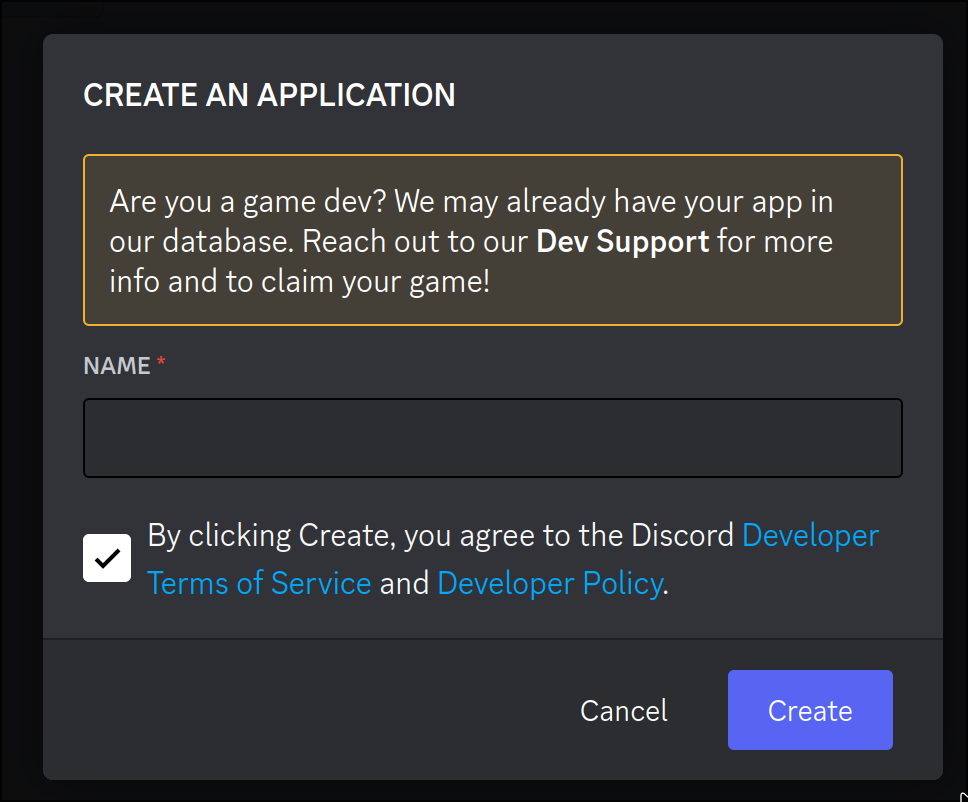The image size is (968, 802).
Task: Click the Create An Application heading
Action: (269, 95)
